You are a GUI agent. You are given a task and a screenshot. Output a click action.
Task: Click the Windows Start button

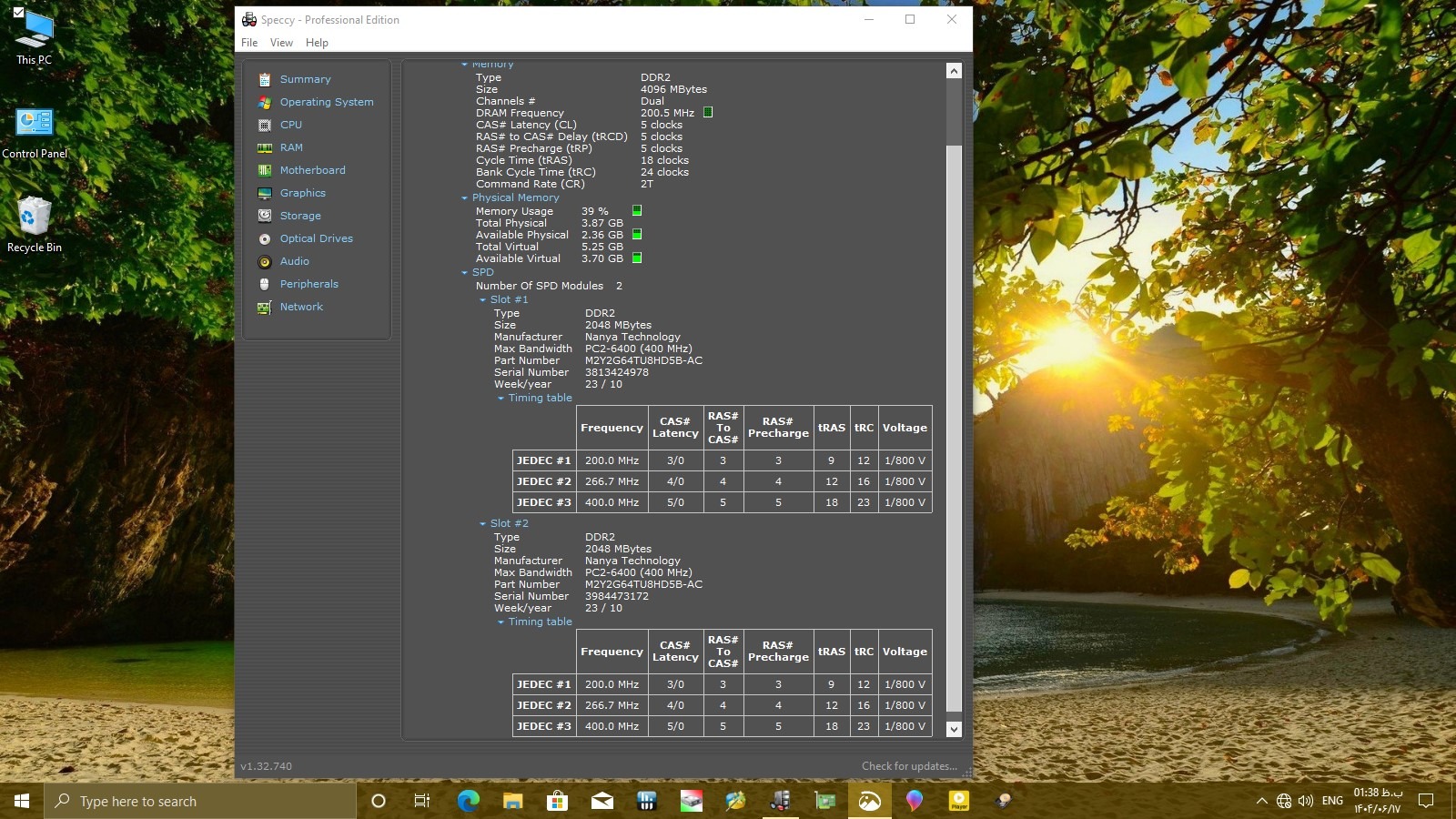[22, 801]
